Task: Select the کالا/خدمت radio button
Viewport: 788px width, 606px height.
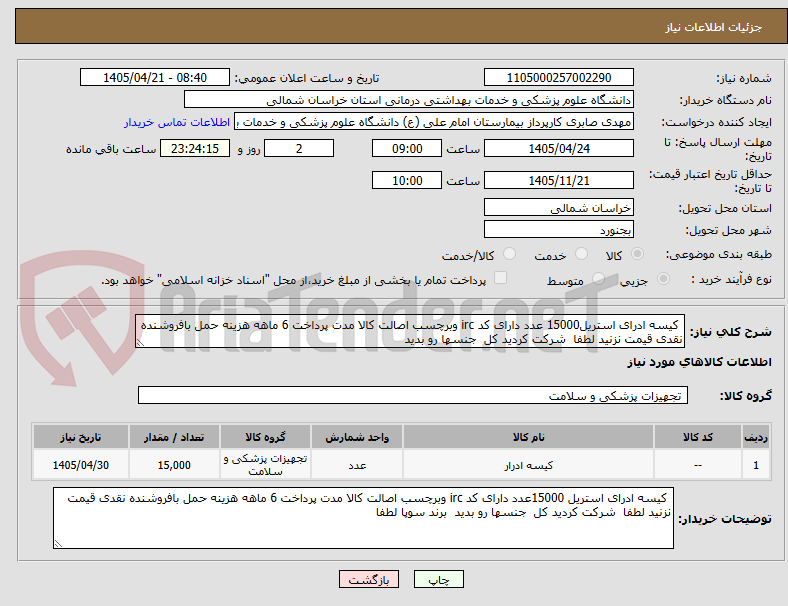Action: point(510,254)
